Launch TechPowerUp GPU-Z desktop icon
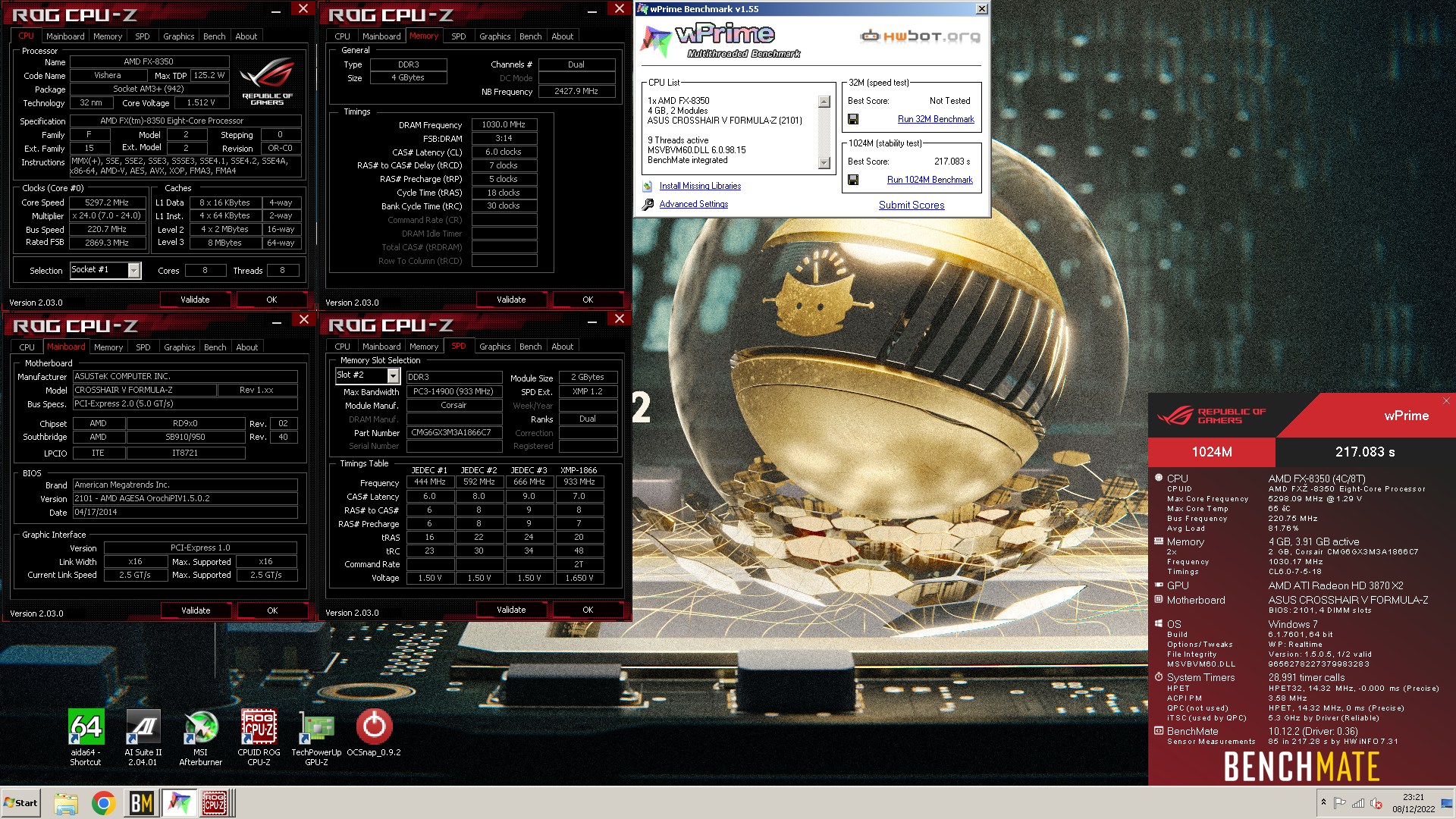 (316, 736)
